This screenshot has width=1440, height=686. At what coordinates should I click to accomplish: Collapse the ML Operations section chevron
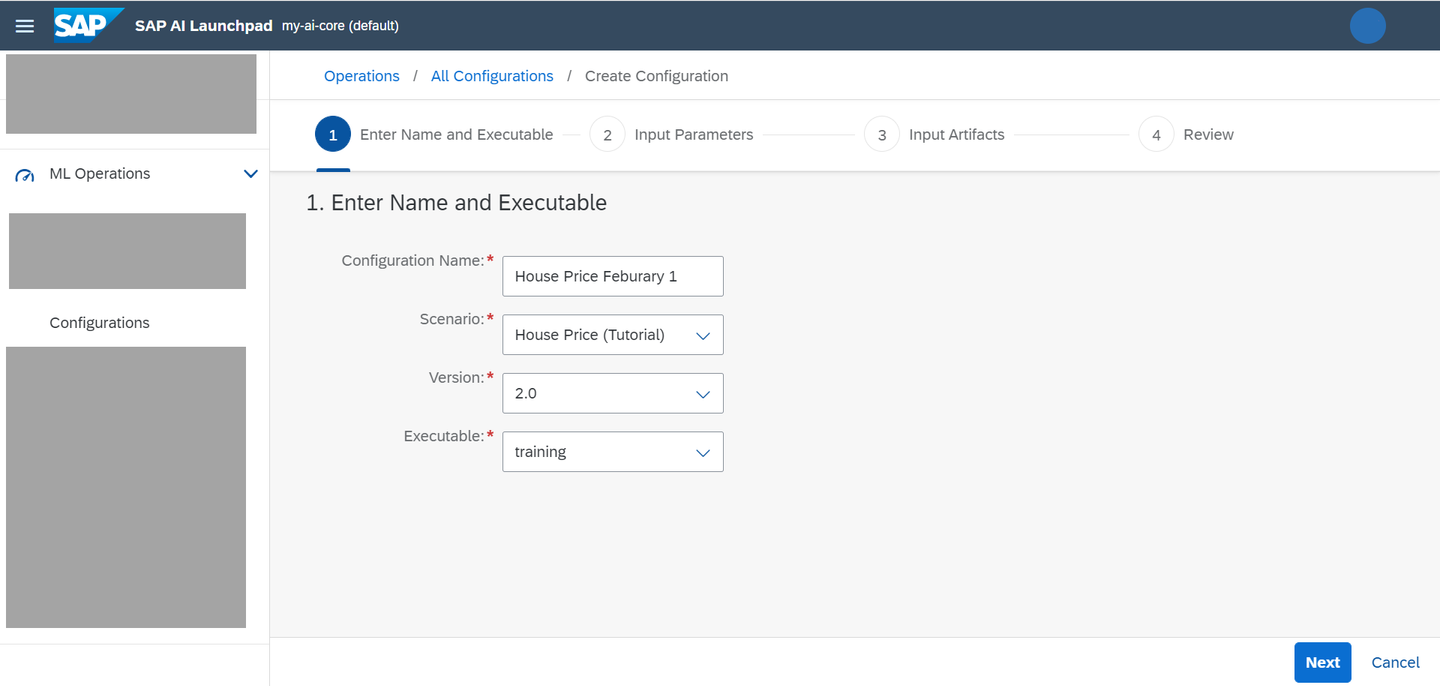pyautogui.click(x=251, y=174)
